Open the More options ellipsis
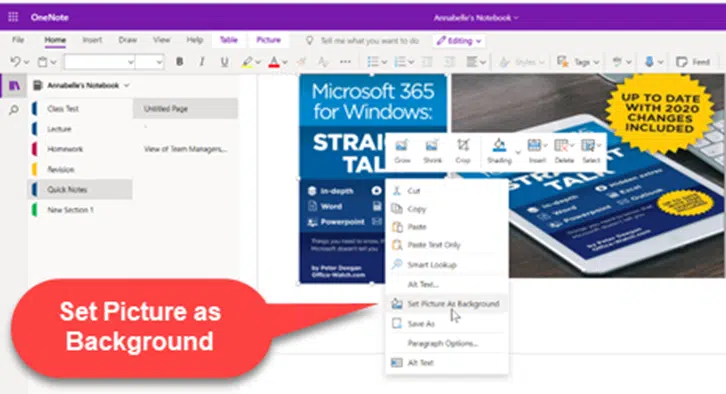 (345, 62)
